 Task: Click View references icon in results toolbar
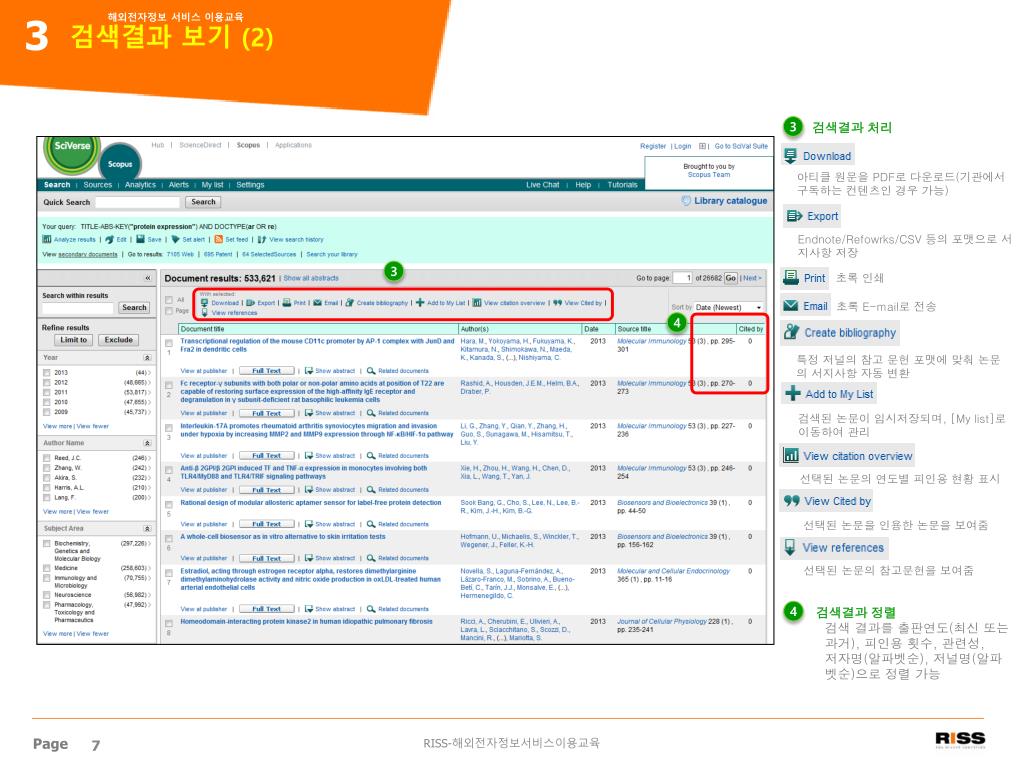204,313
